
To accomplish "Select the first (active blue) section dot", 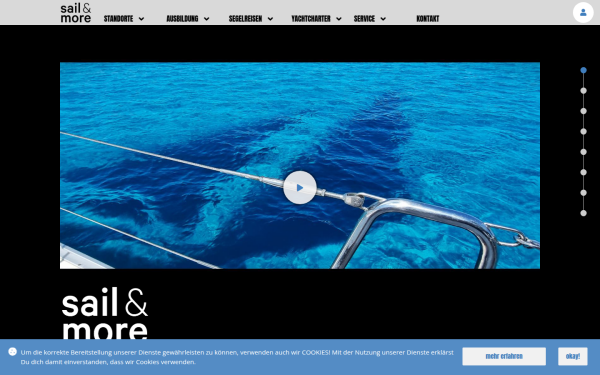I will pos(583,70).
